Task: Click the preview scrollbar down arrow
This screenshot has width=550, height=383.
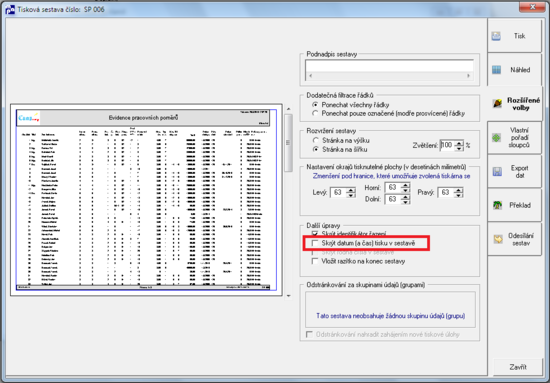Action: point(288,296)
